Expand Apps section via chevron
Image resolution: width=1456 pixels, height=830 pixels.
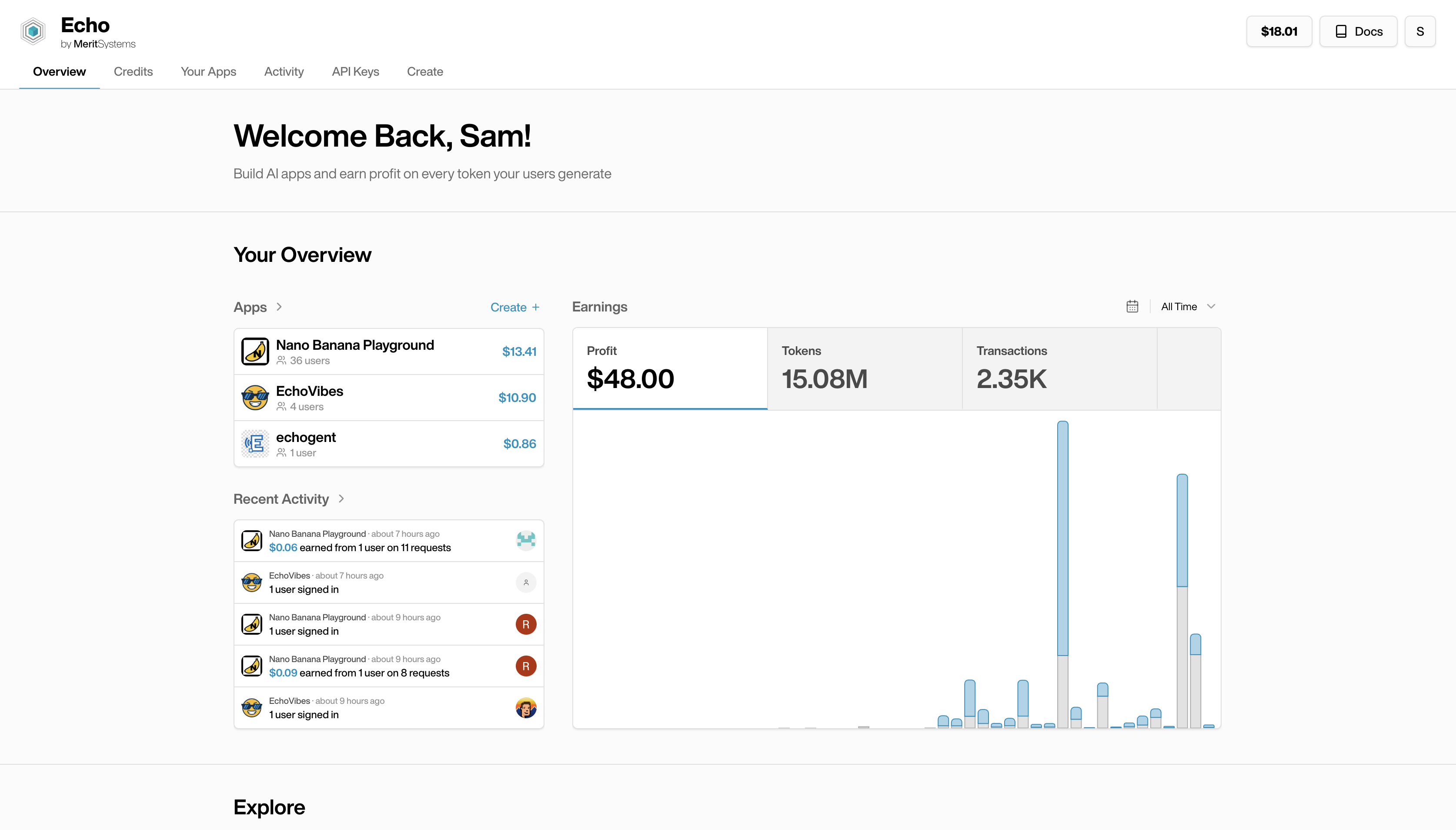279,307
